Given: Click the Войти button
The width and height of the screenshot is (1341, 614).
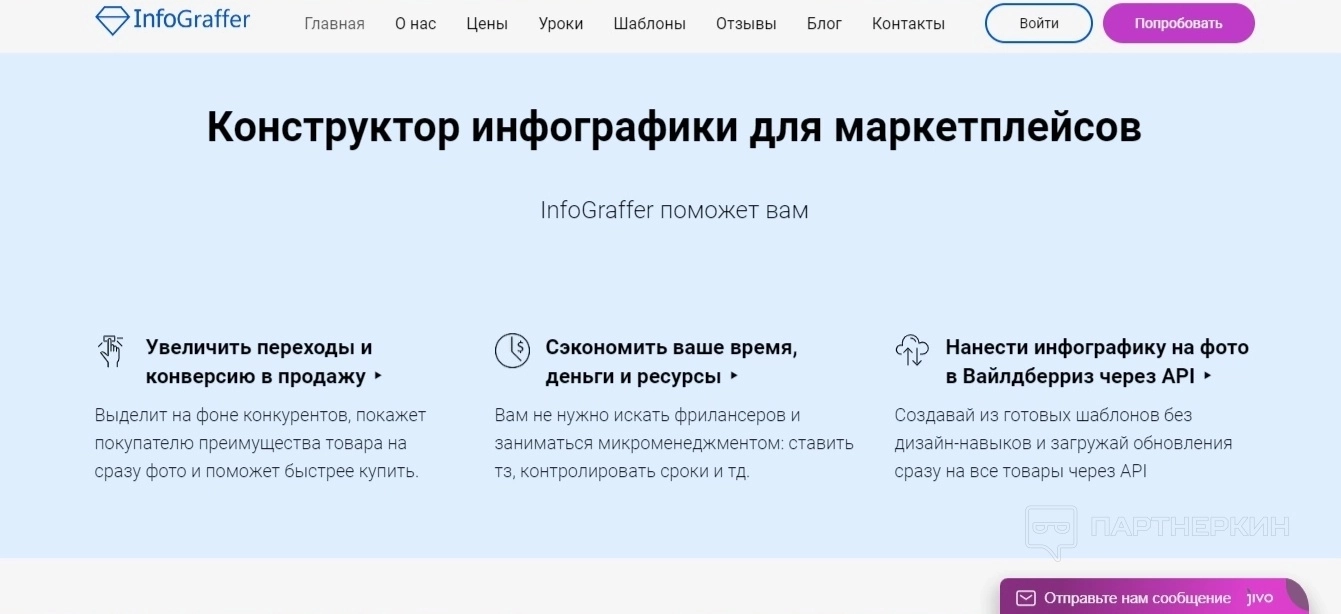Looking at the screenshot, I should 1039,23.
